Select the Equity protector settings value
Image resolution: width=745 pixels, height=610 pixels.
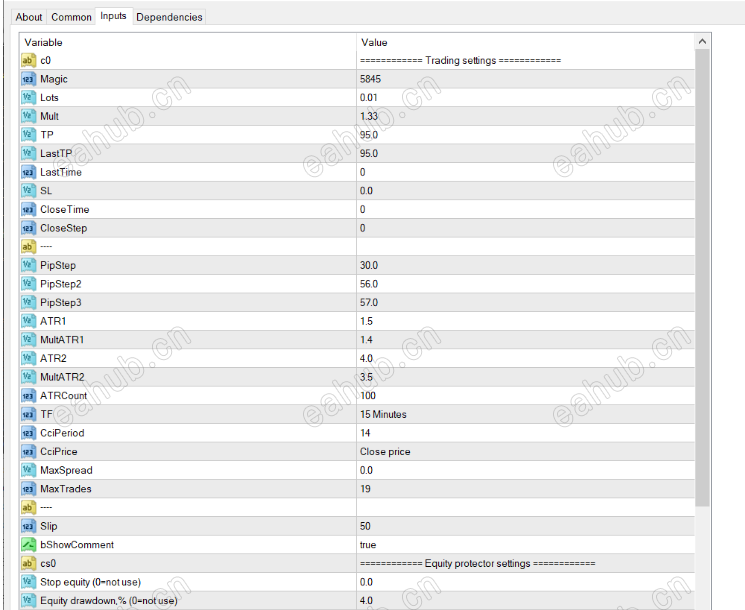(x=478, y=563)
